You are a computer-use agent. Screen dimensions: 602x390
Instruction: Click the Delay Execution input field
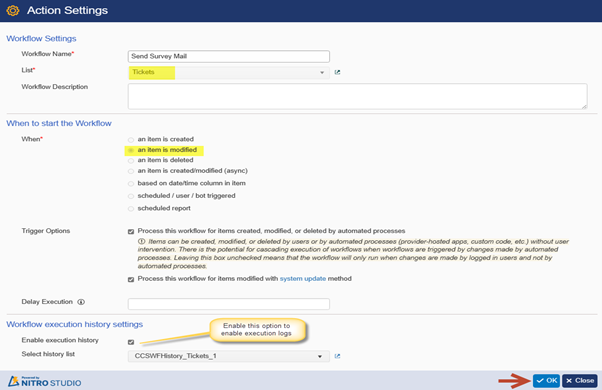[x=229, y=304]
